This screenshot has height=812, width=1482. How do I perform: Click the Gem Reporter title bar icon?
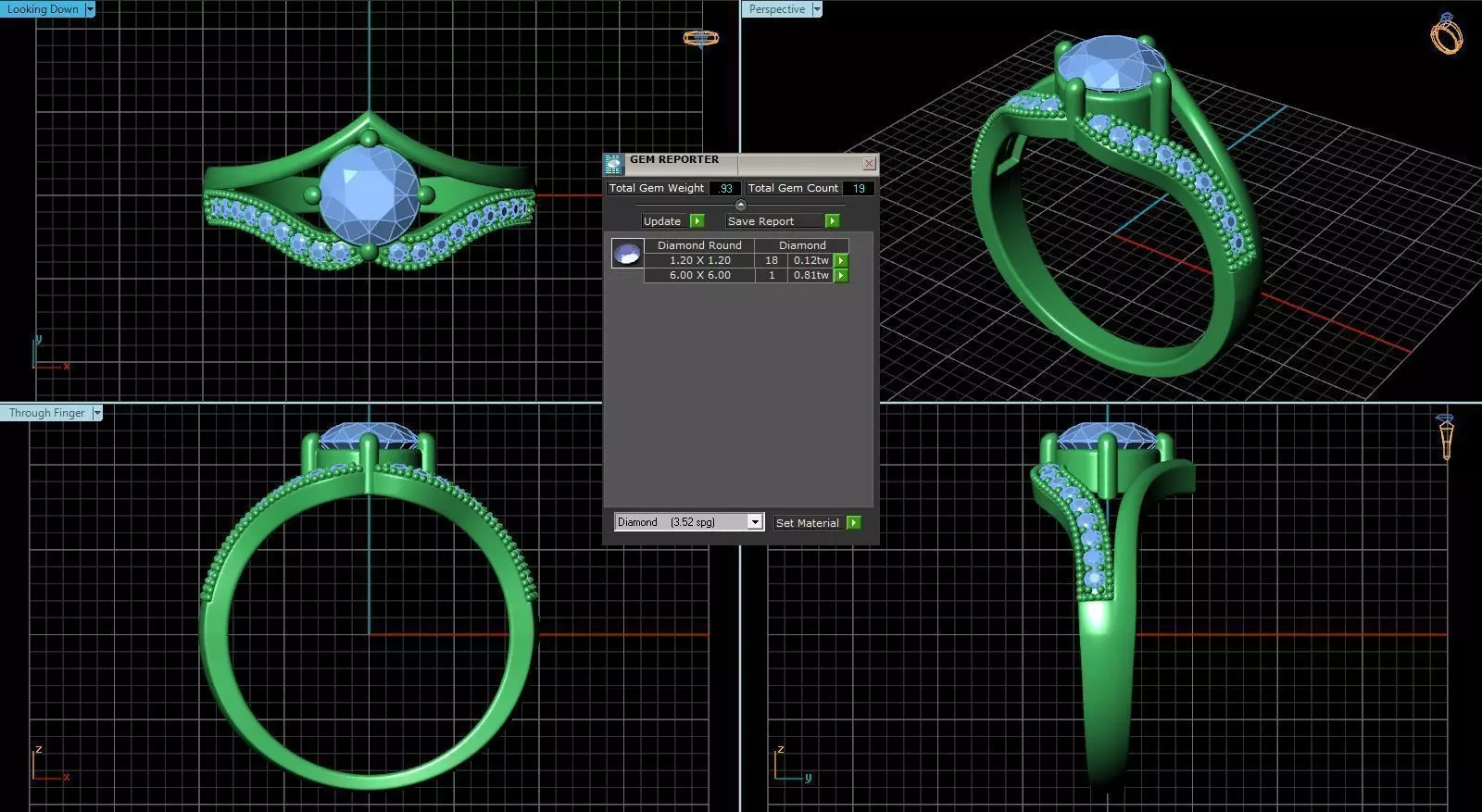(x=613, y=165)
